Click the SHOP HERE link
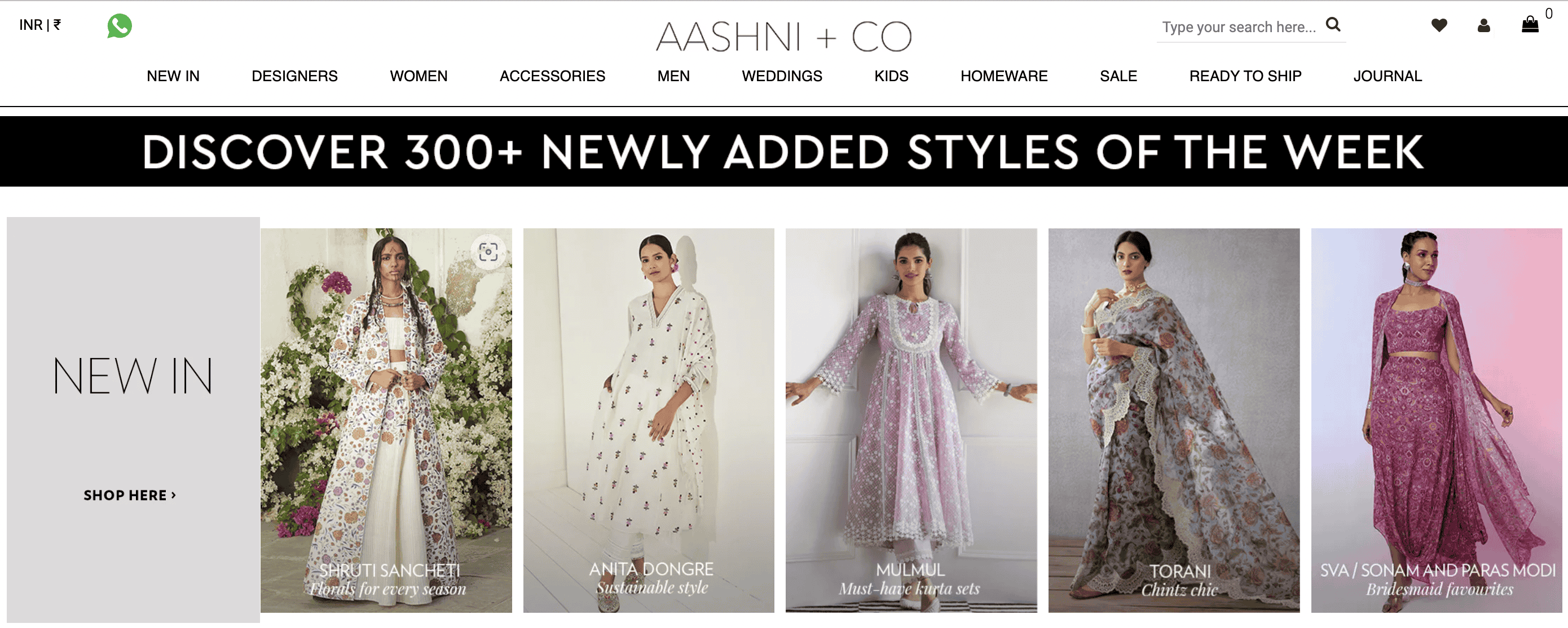The height and width of the screenshot is (628, 1568). [130, 496]
